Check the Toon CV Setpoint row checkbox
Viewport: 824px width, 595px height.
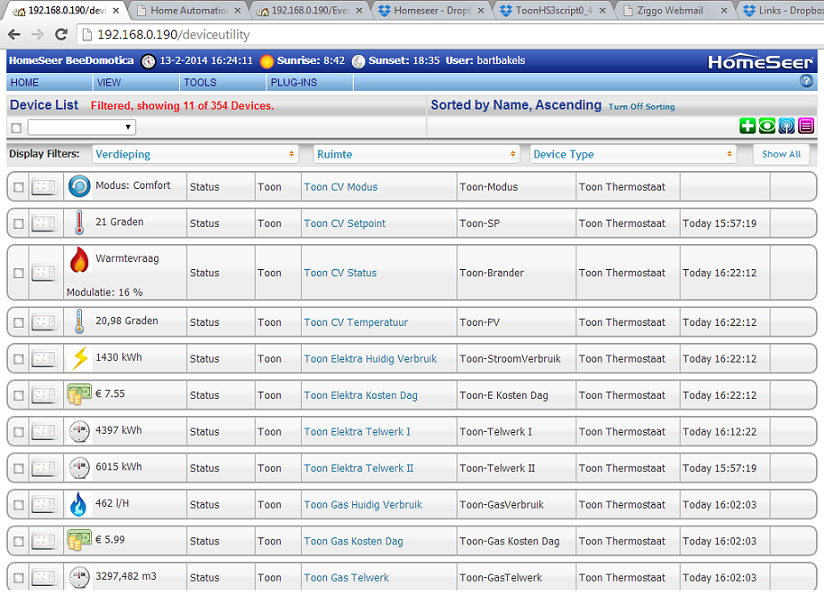coord(18,223)
